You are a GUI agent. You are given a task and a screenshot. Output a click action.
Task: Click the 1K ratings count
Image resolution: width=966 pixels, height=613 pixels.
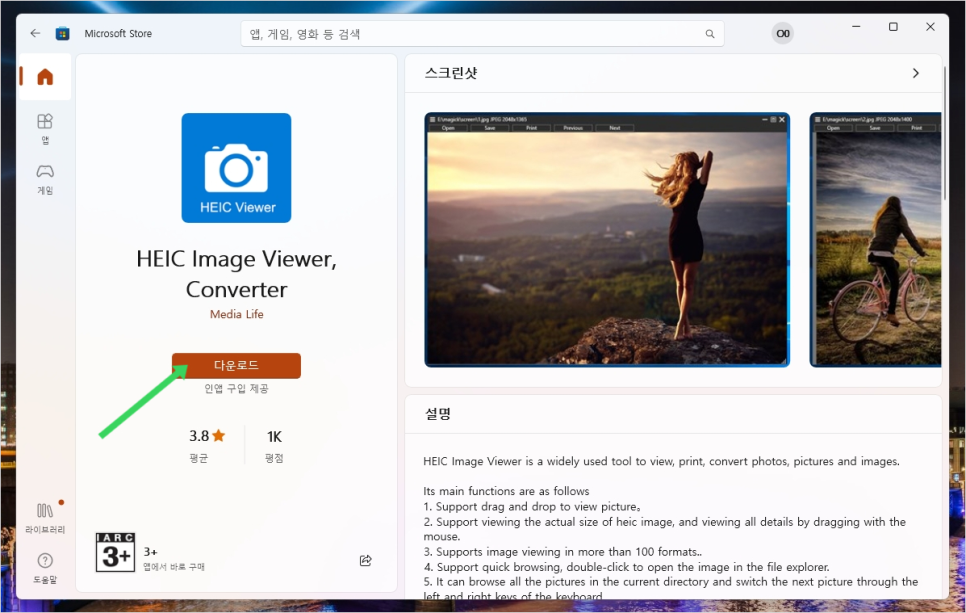click(274, 437)
